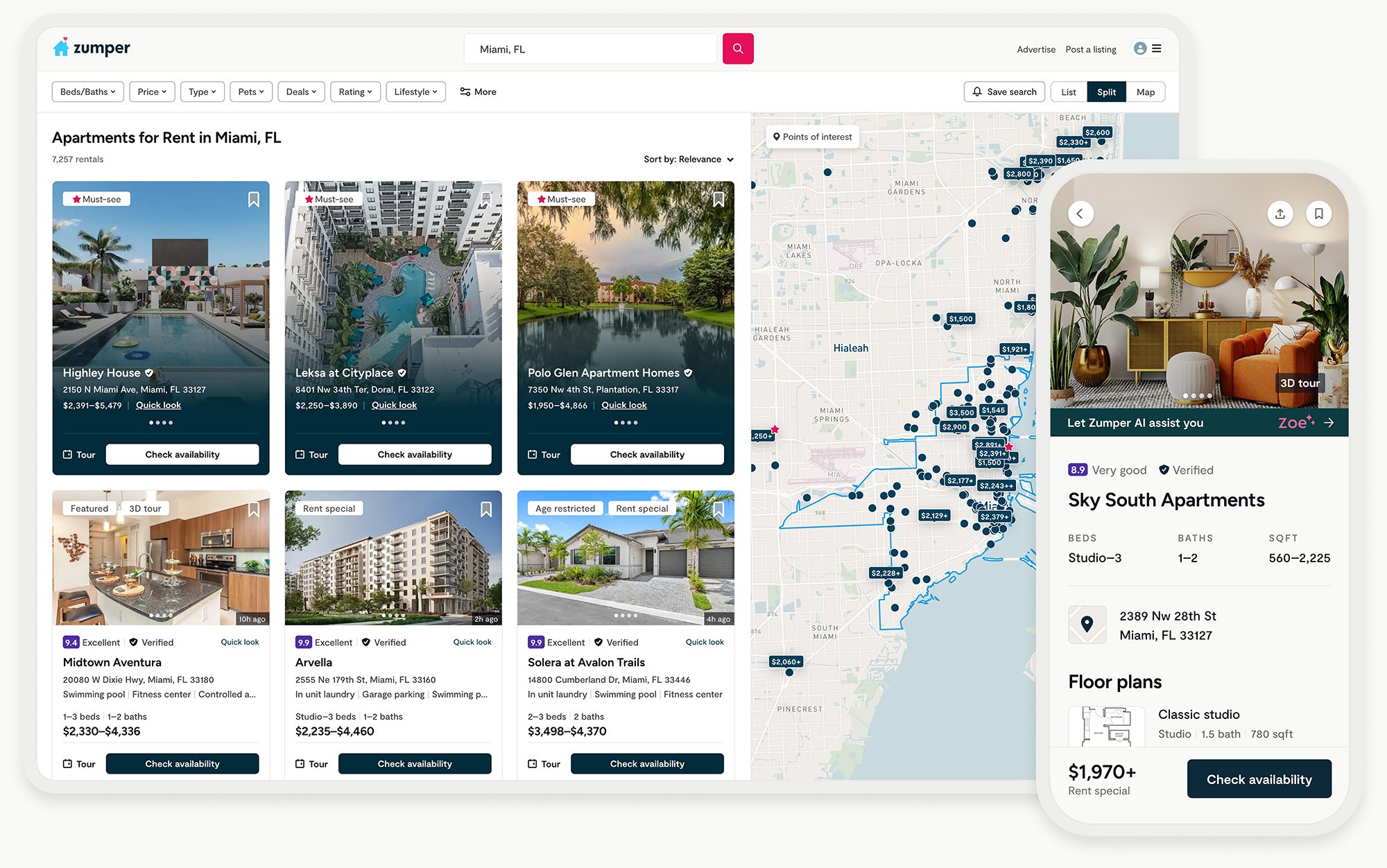
Task: Open the More filters sliders option
Action: pyautogui.click(x=478, y=92)
